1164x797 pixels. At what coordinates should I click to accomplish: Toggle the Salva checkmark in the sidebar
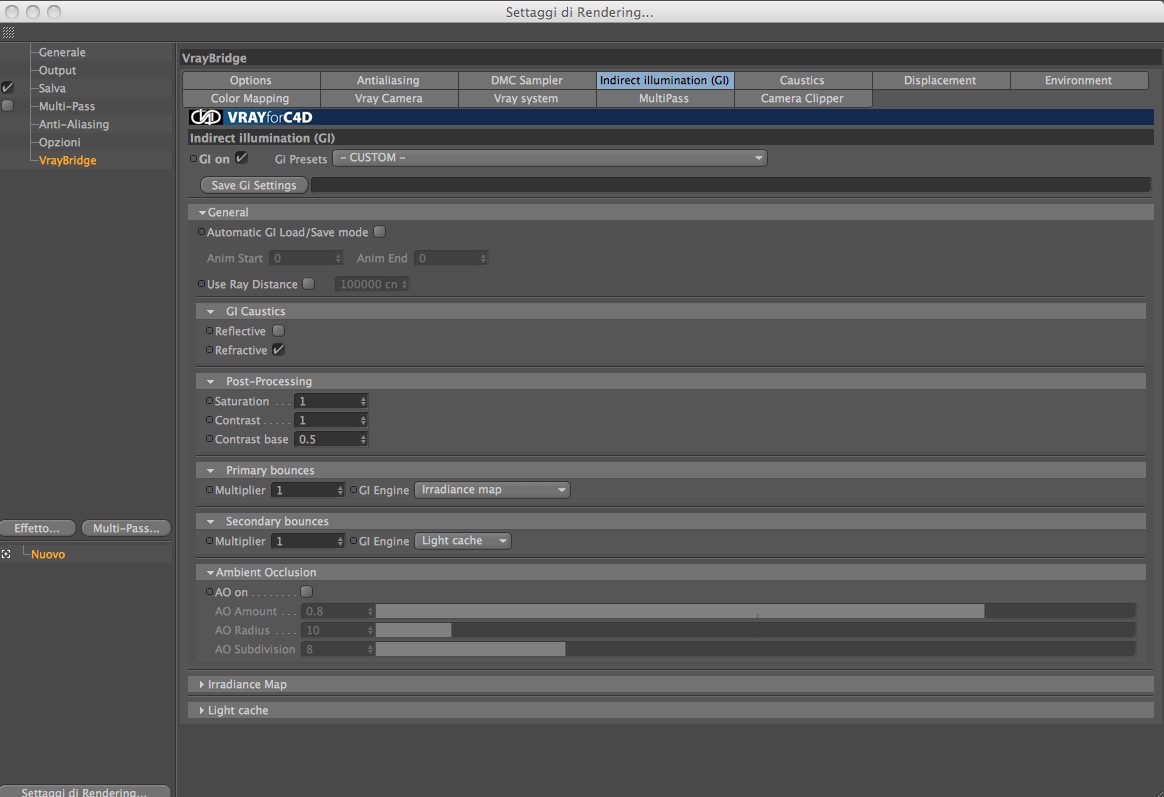click(7, 88)
